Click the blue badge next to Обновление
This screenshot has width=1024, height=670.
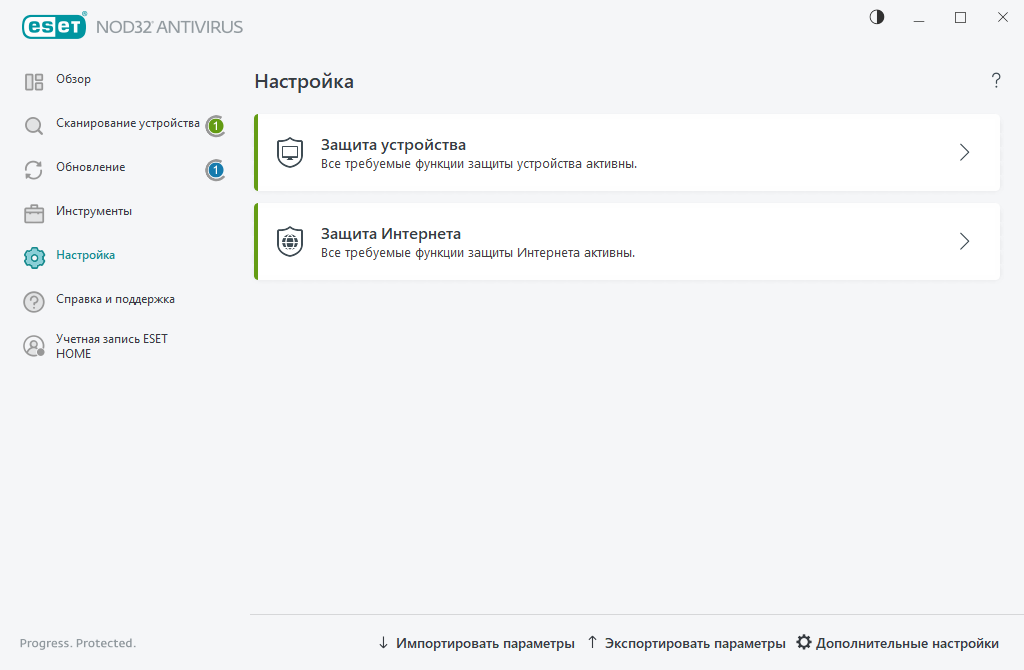[x=216, y=170]
